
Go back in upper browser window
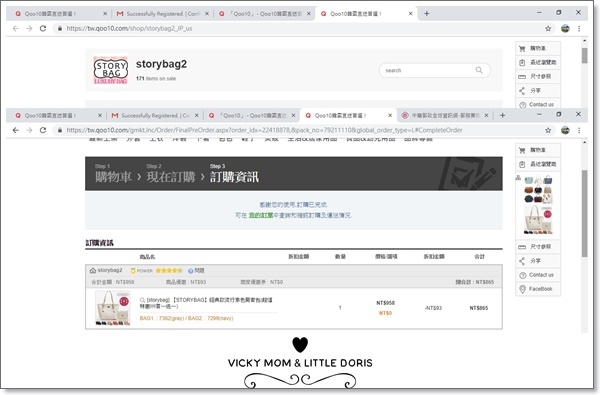click(16, 28)
